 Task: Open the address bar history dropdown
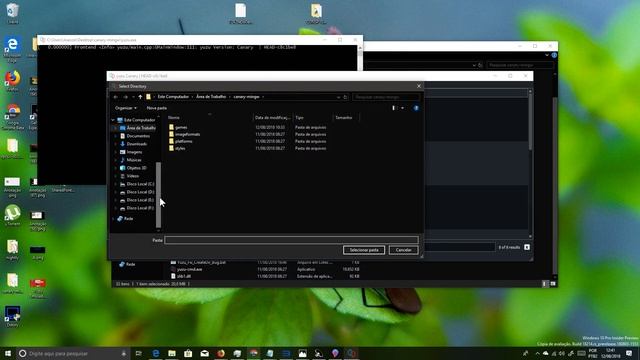point(338,97)
